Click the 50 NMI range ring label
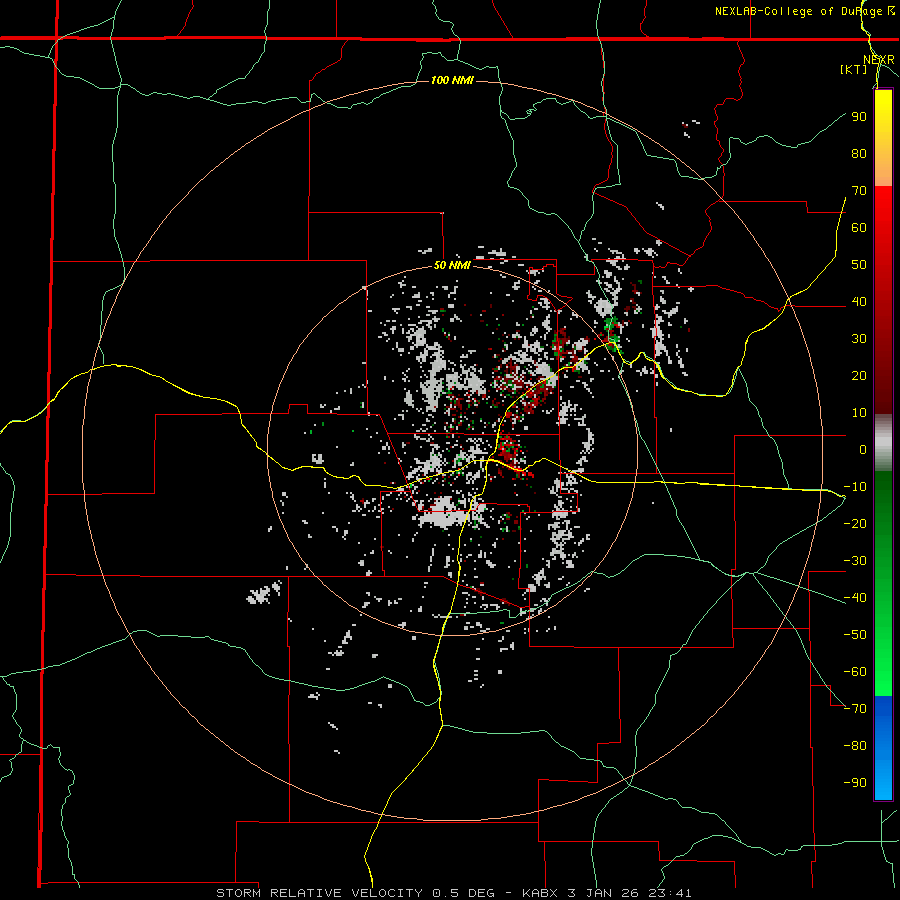The height and width of the screenshot is (900, 900). [x=452, y=265]
